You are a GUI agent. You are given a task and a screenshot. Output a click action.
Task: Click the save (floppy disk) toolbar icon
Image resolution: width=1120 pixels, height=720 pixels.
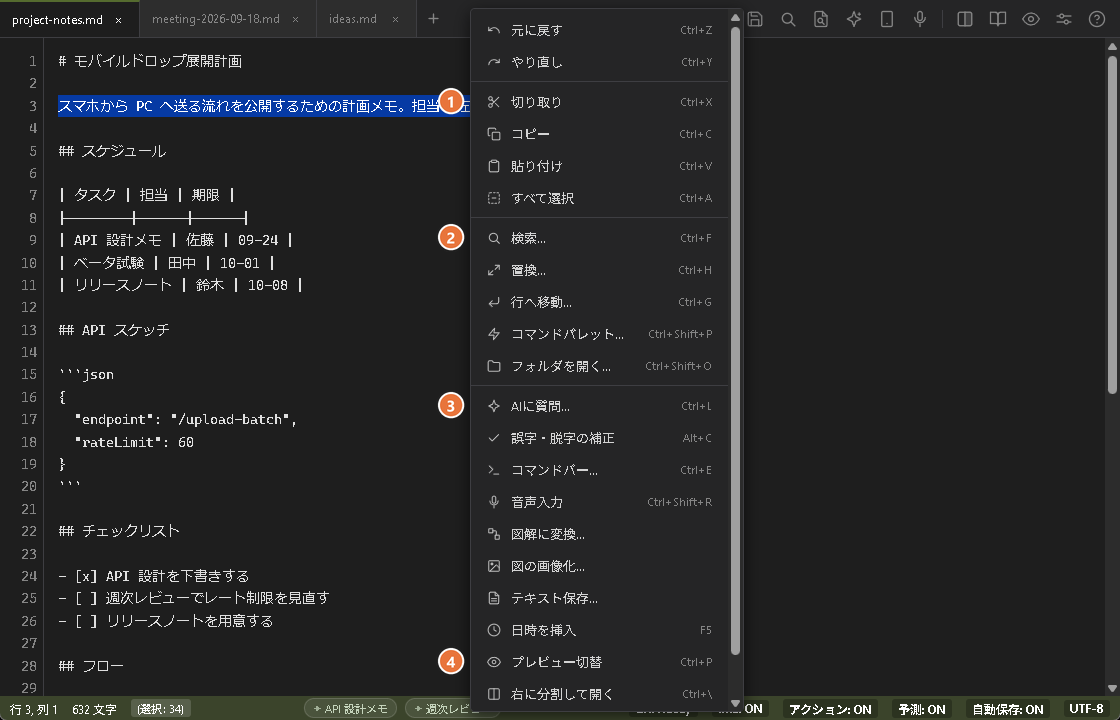click(x=755, y=19)
